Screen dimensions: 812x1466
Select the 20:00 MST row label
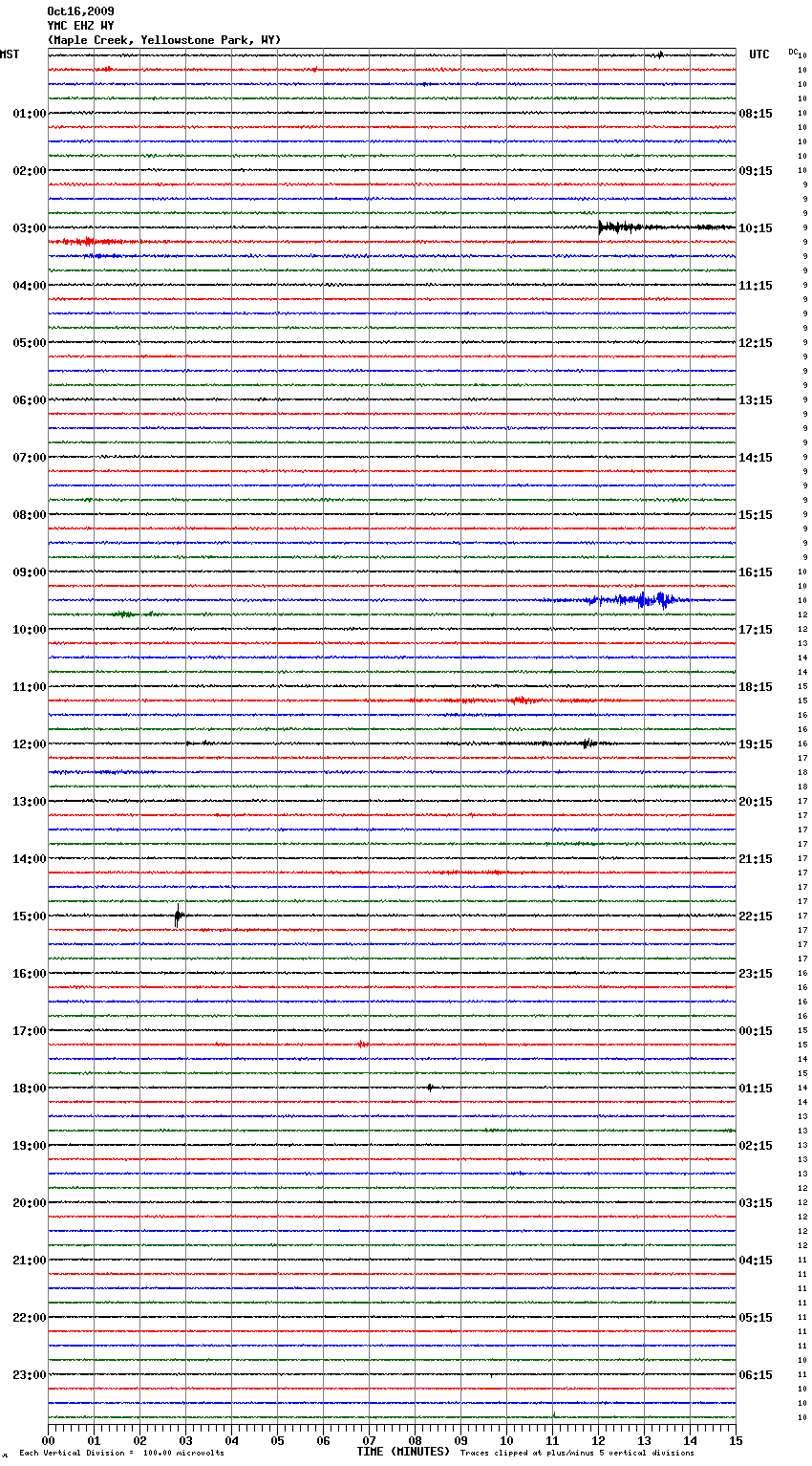tap(30, 1203)
